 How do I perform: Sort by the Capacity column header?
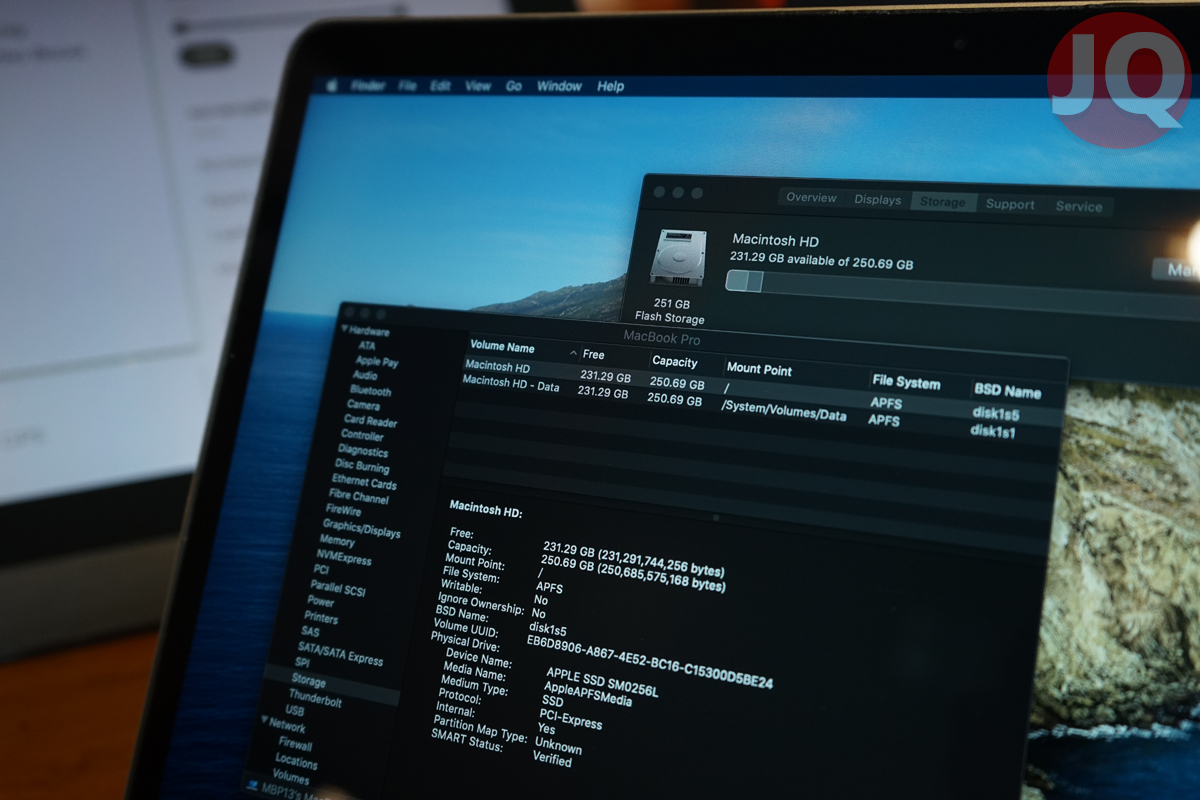[674, 362]
